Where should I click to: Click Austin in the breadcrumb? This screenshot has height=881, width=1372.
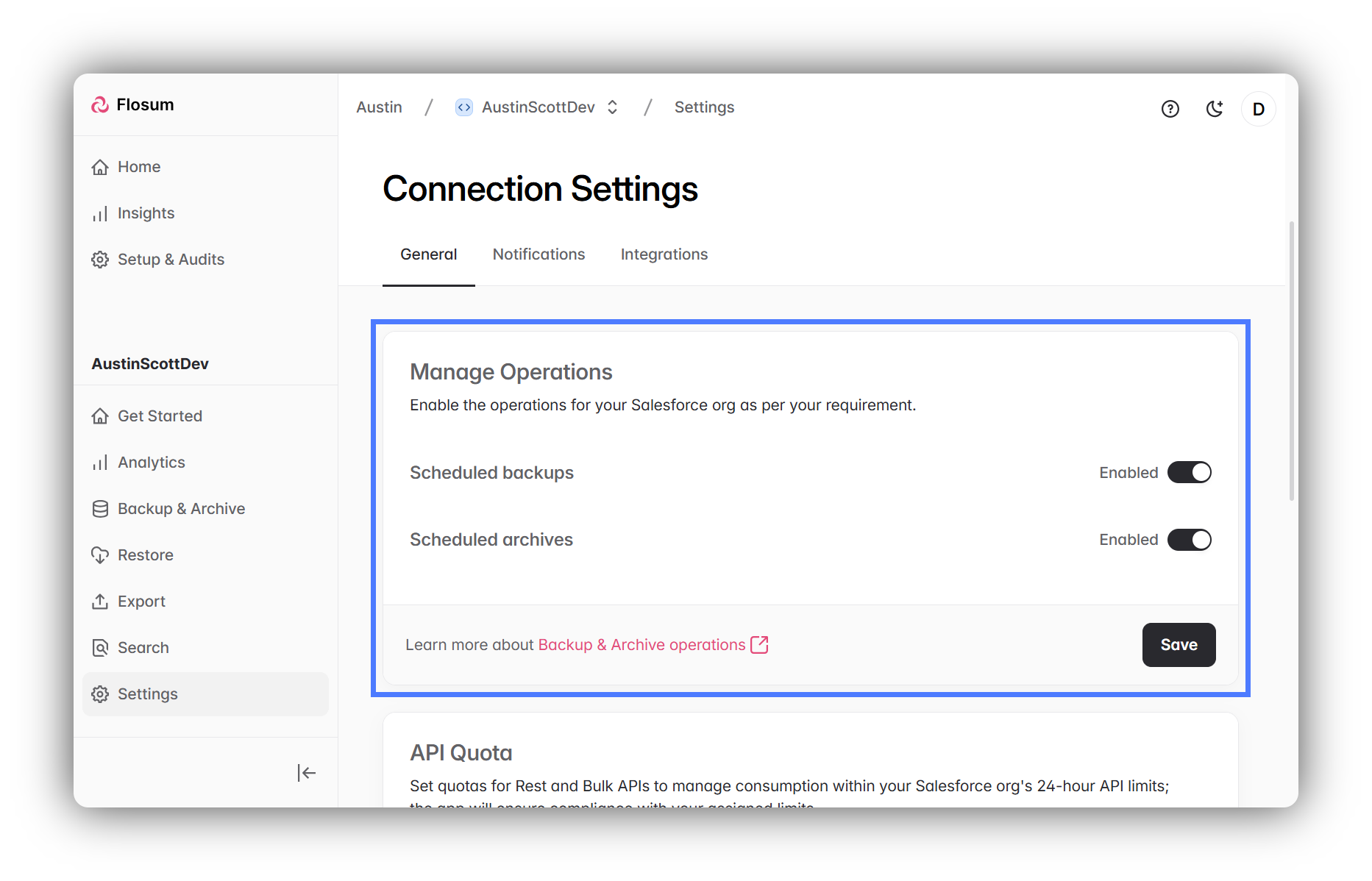point(379,107)
